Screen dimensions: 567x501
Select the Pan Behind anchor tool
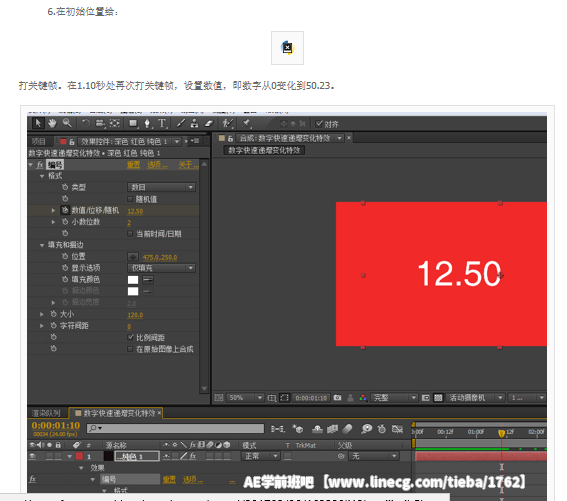click(115, 123)
